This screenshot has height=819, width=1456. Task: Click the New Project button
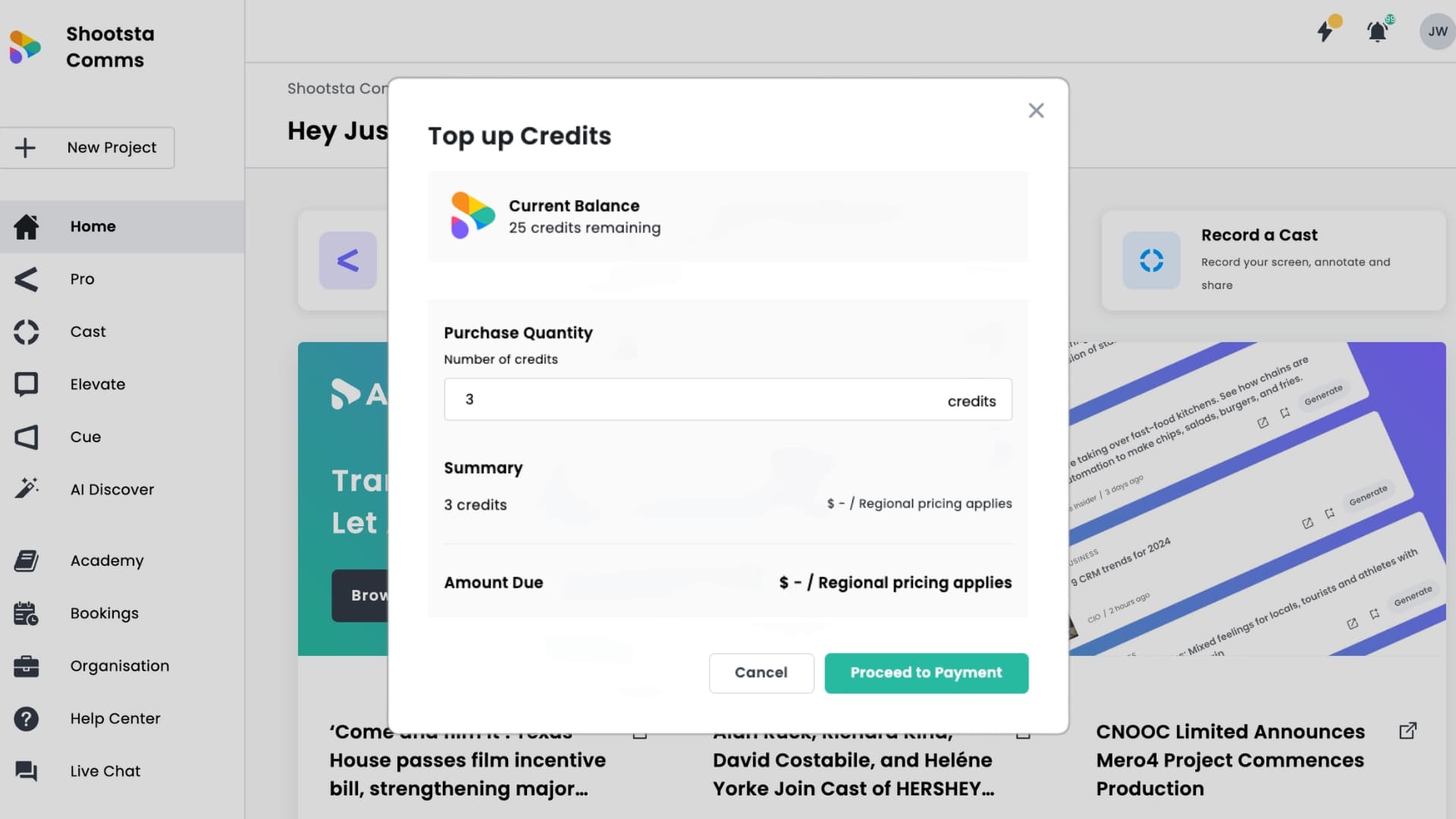pyautogui.click(x=88, y=147)
